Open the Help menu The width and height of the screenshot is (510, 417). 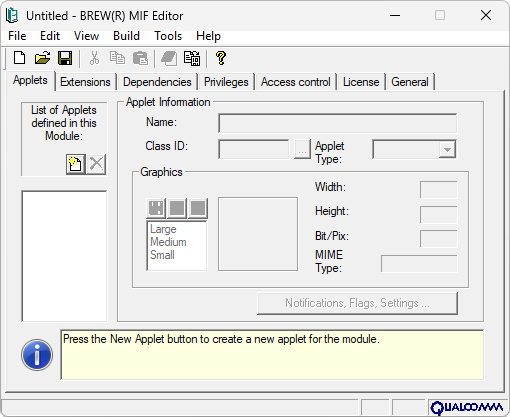tap(208, 36)
